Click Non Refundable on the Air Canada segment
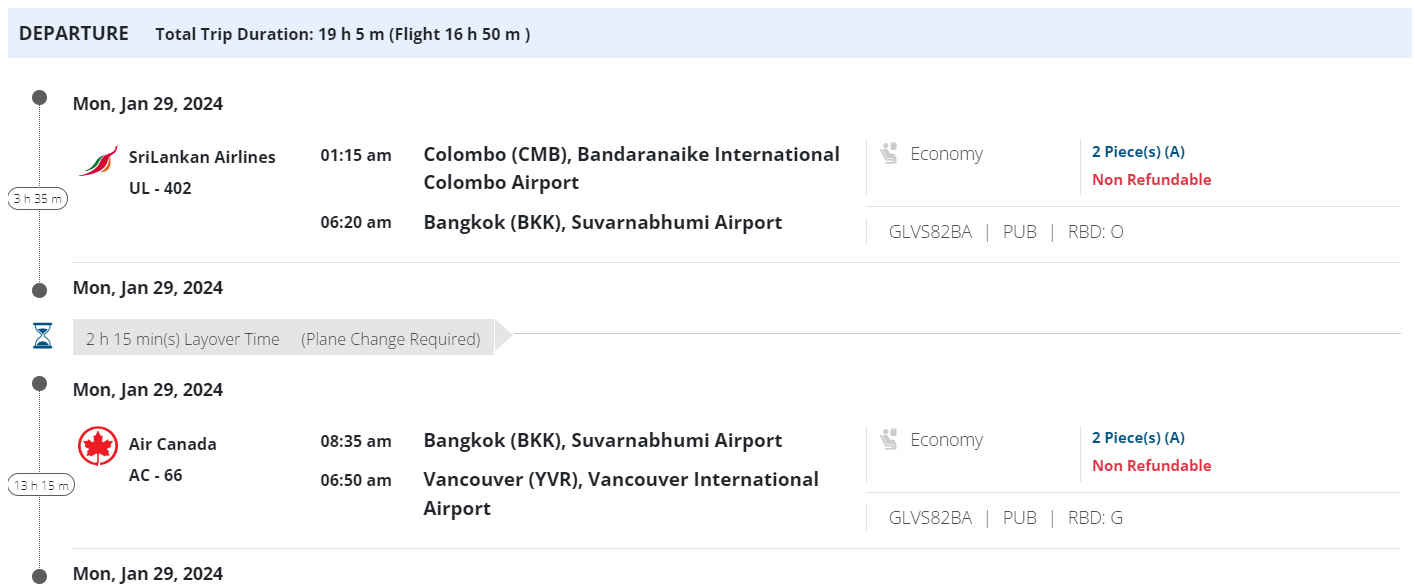Image resolution: width=1415 pixels, height=587 pixels. click(x=1151, y=466)
